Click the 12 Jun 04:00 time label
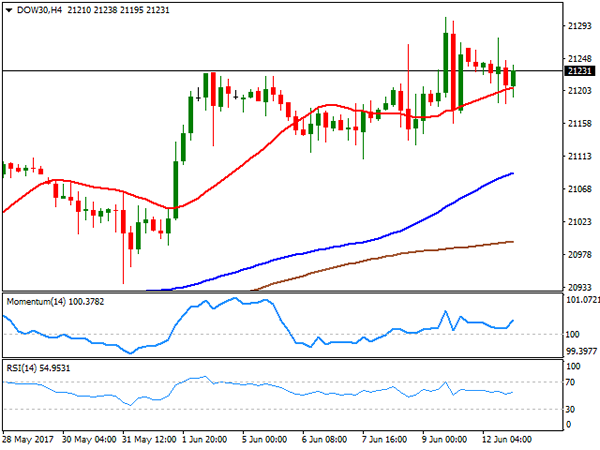600x450 pixels. 506,439
